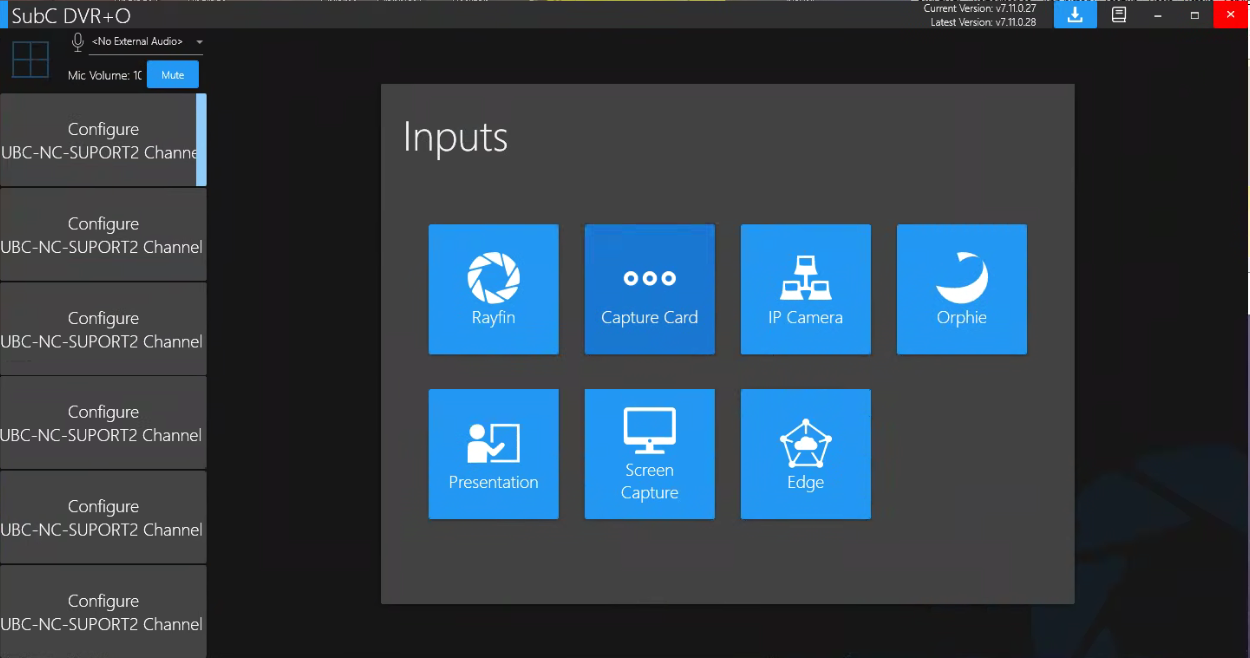Add an IP Camera input

[805, 289]
